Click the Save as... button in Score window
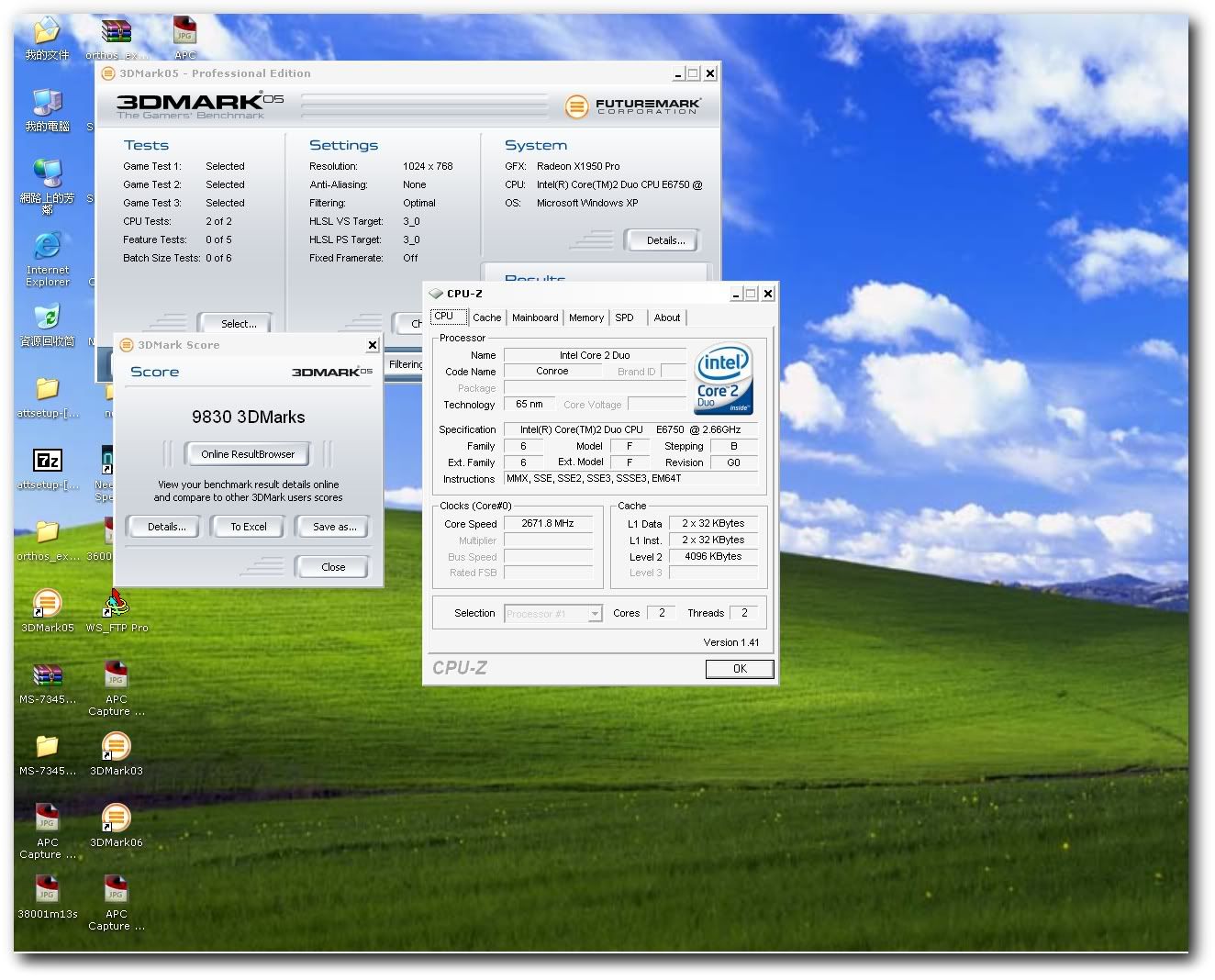1215x980 pixels. click(334, 527)
